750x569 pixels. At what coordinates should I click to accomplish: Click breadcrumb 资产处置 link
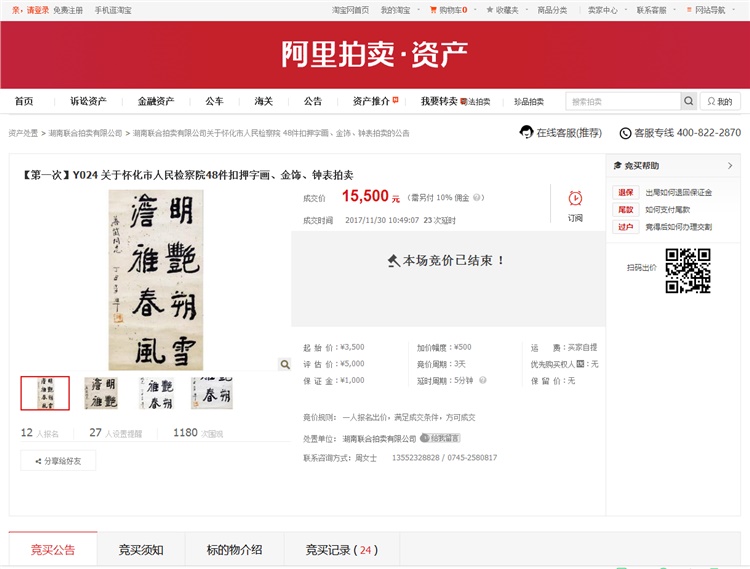[23, 133]
